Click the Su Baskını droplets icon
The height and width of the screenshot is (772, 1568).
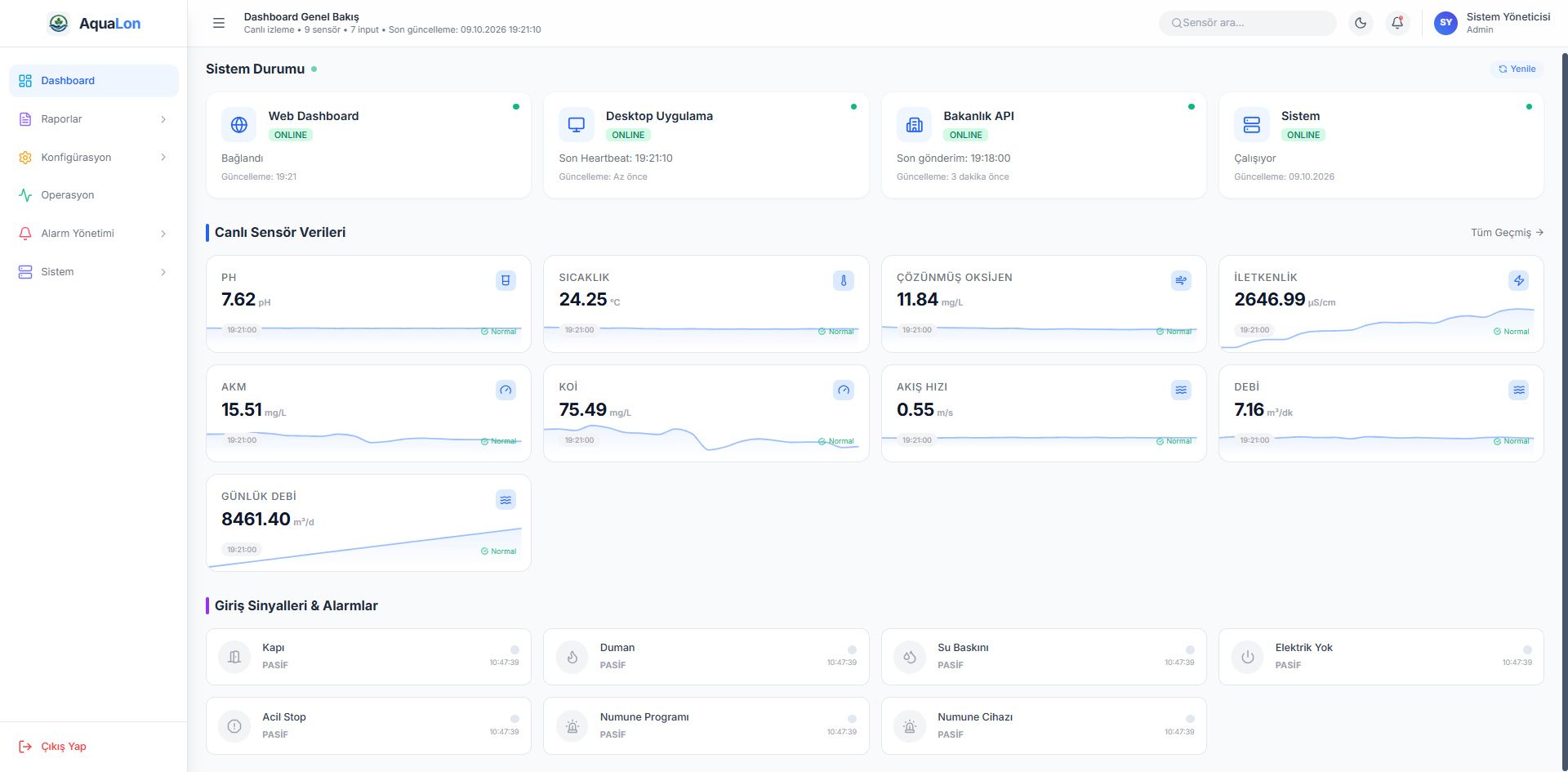[910, 657]
